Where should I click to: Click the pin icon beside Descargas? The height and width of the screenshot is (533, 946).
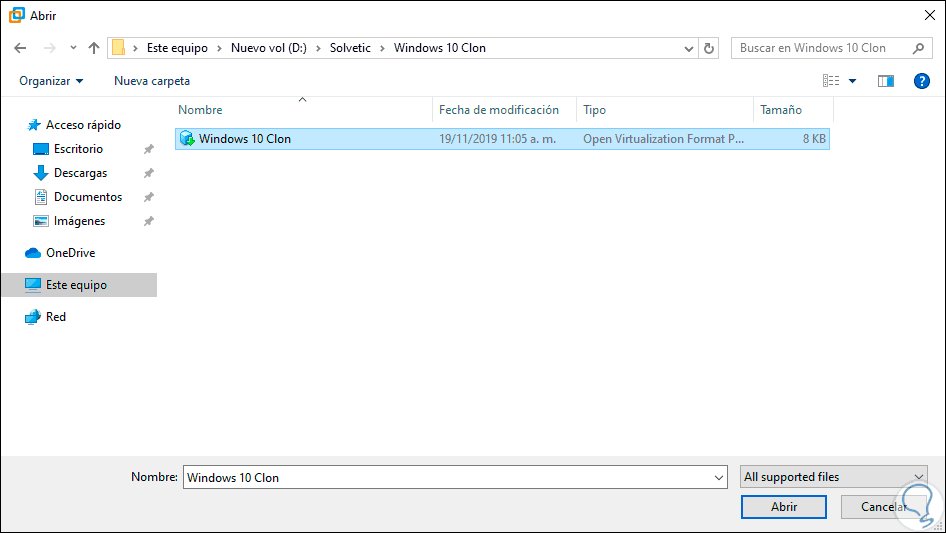tap(148, 173)
